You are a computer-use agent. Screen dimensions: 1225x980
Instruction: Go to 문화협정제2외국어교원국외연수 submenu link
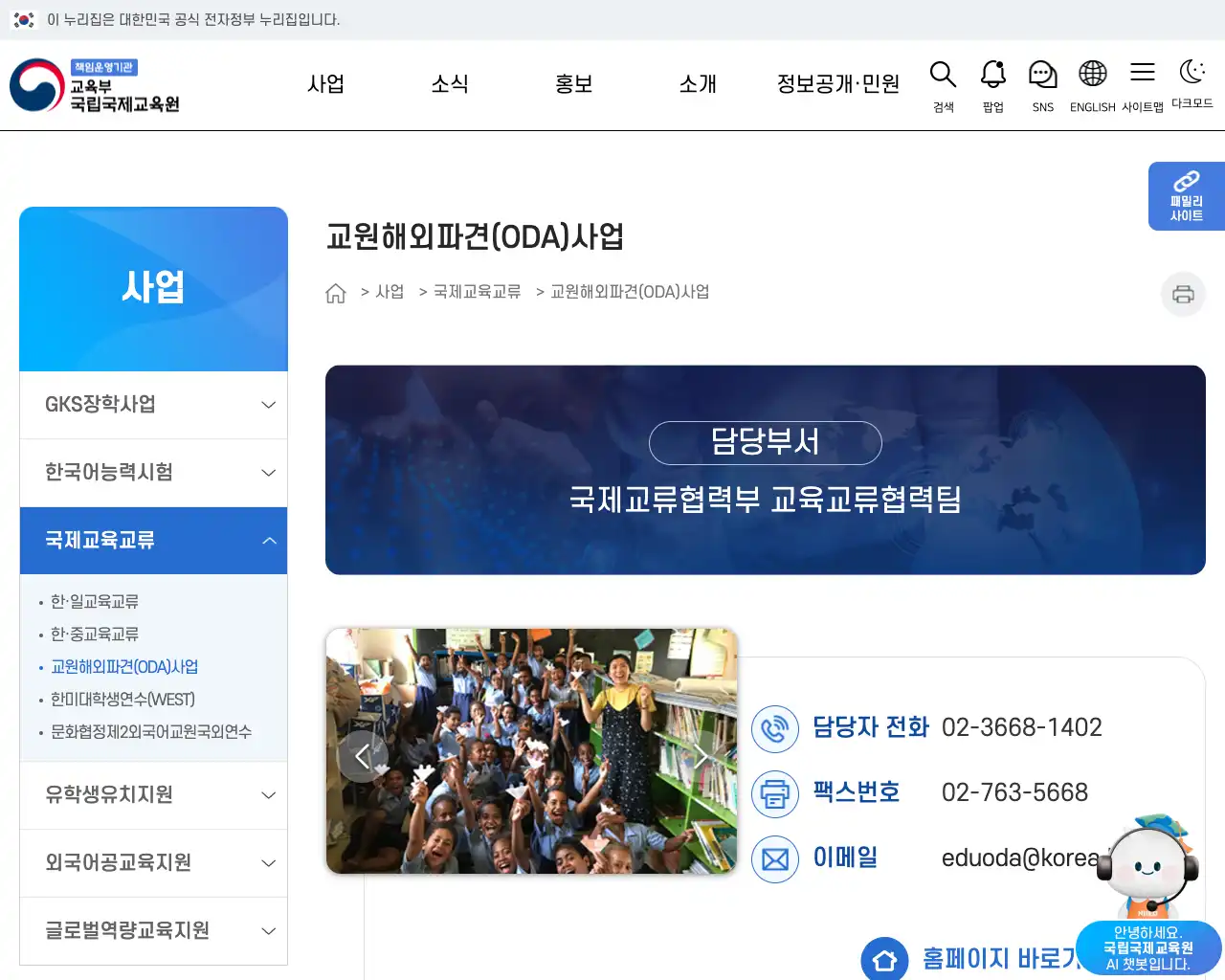click(x=151, y=732)
